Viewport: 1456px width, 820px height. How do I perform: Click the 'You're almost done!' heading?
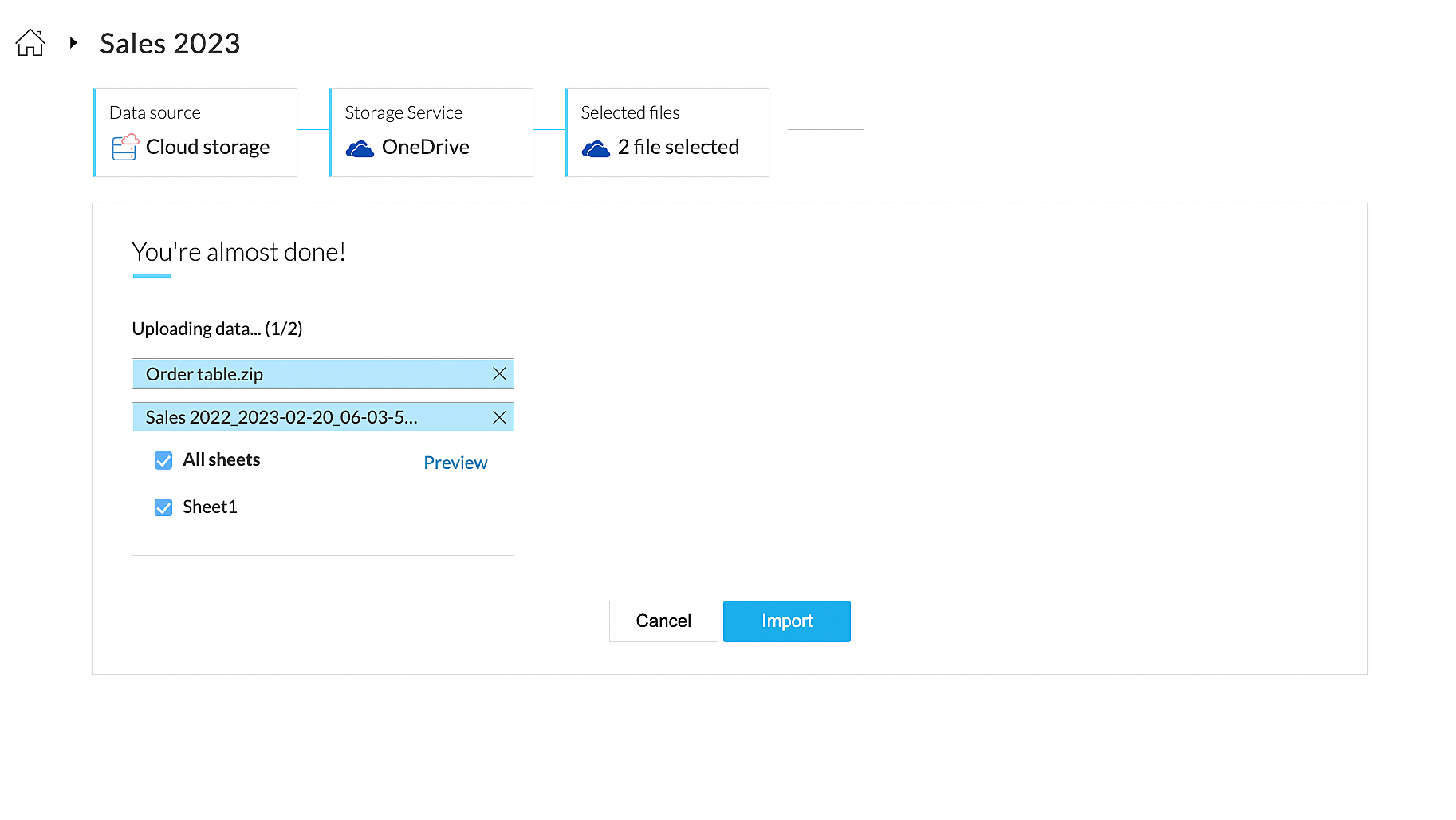(x=238, y=252)
